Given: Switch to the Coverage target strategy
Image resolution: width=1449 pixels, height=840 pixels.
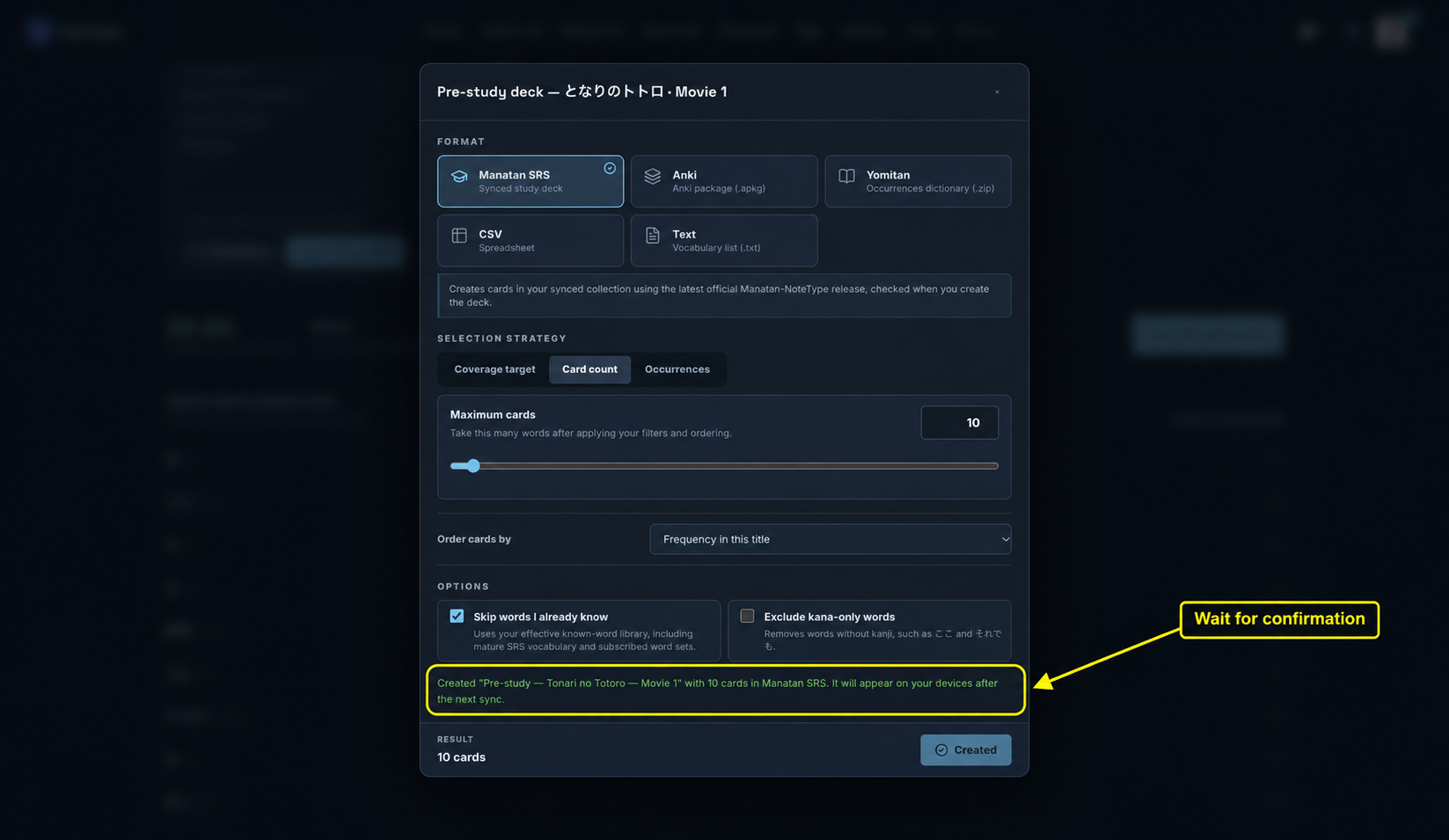Looking at the screenshot, I should click(x=494, y=369).
